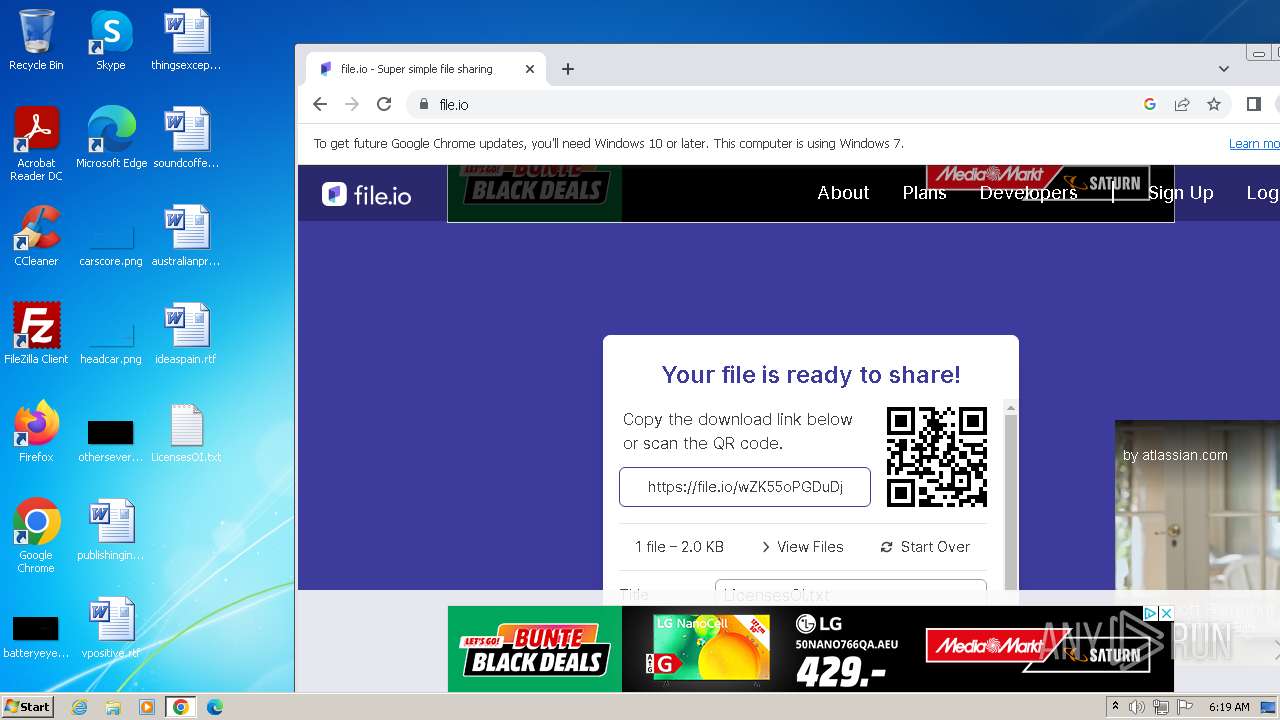Close the file.io tab
1280x720 pixels.
530,69
